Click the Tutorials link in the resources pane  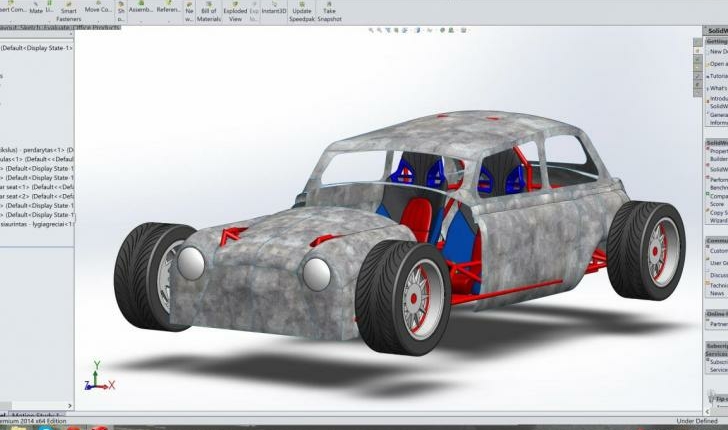tap(718, 76)
